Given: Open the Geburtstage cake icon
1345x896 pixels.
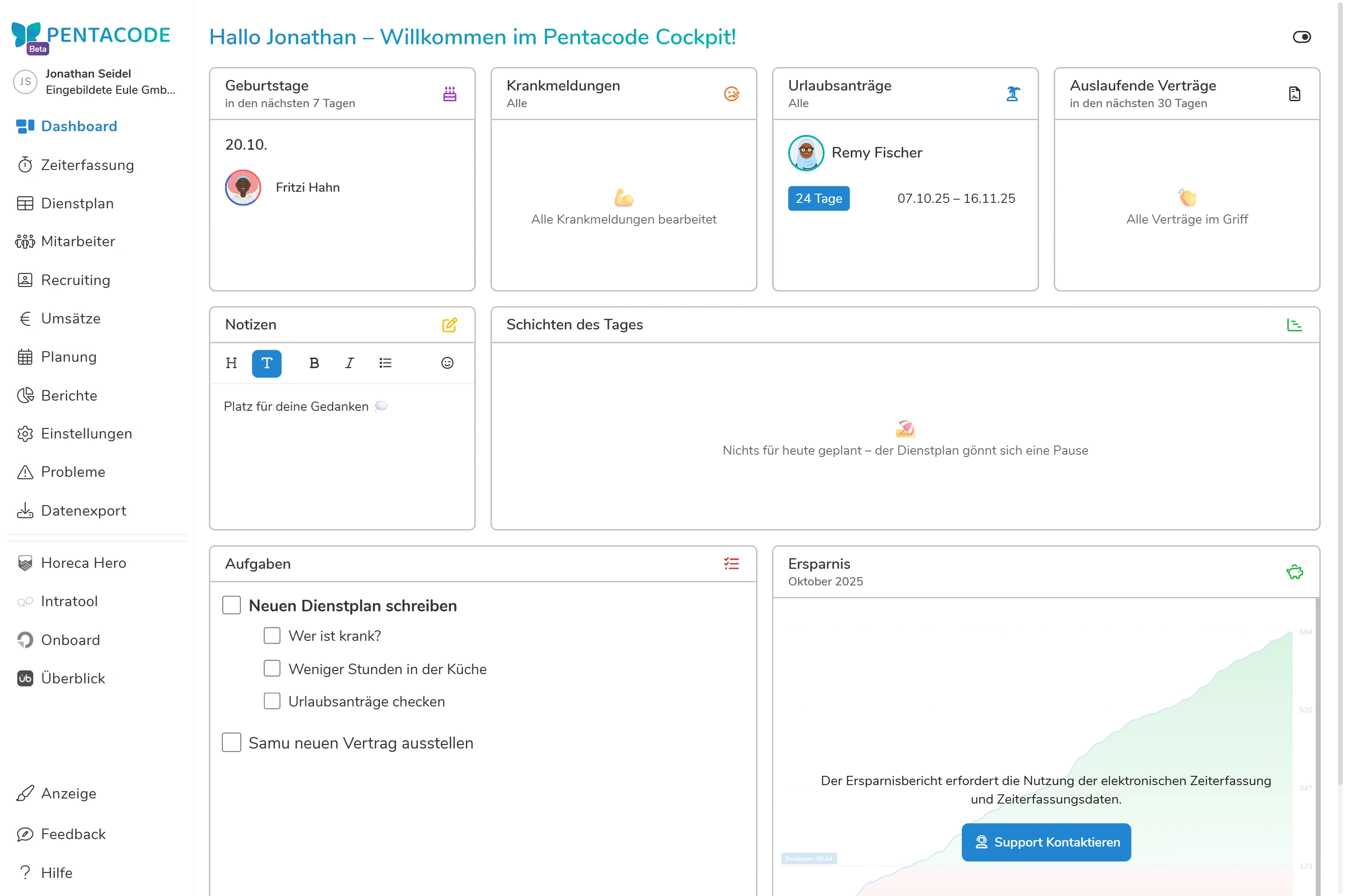Looking at the screenshot, I should pos(449,93).
